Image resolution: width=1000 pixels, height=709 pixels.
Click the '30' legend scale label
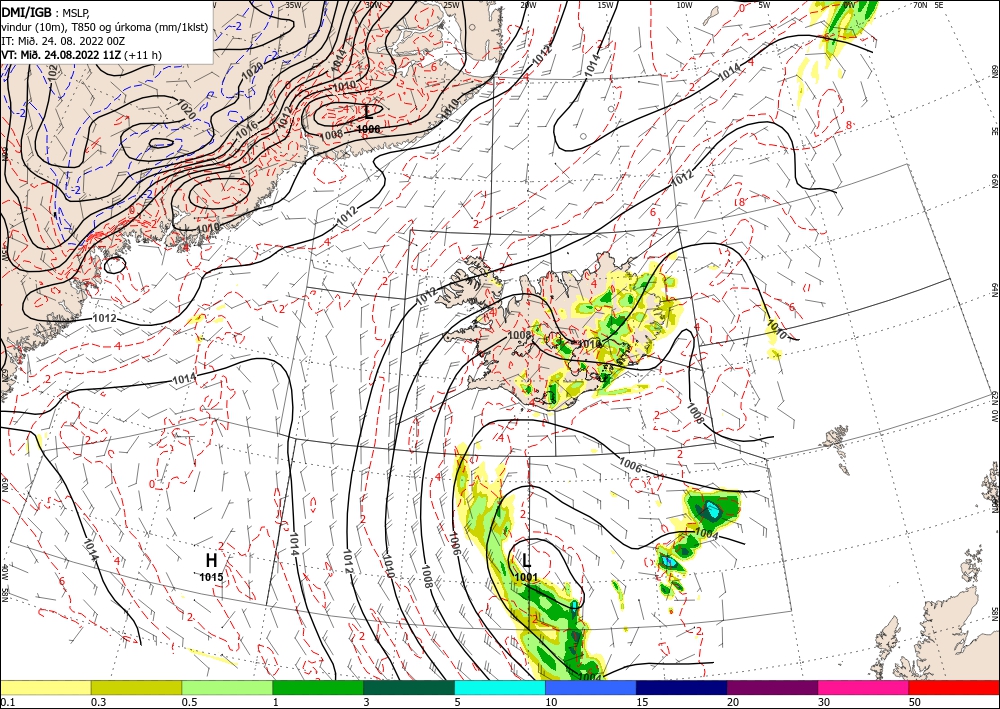pyautogui.click(x=824, y=702)
